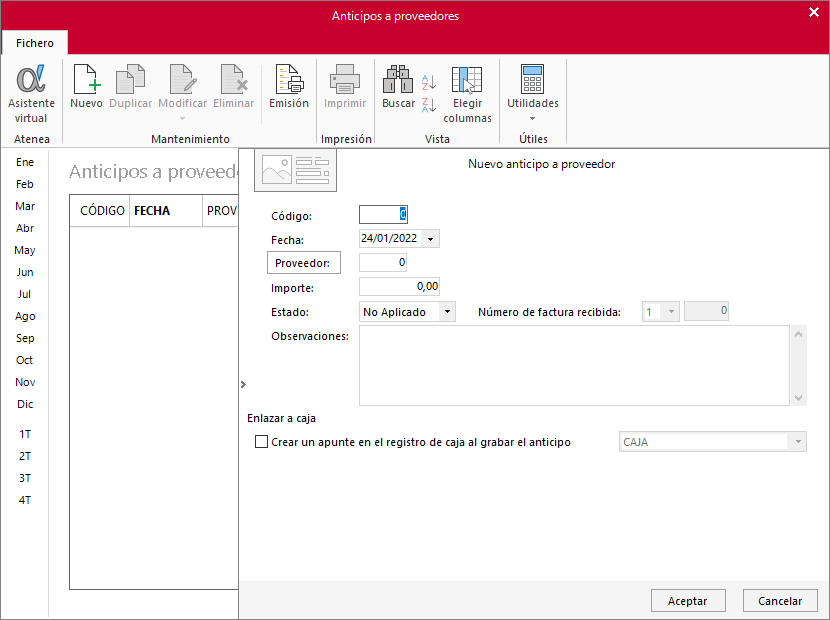Filter by month Oct

[25, 360]
